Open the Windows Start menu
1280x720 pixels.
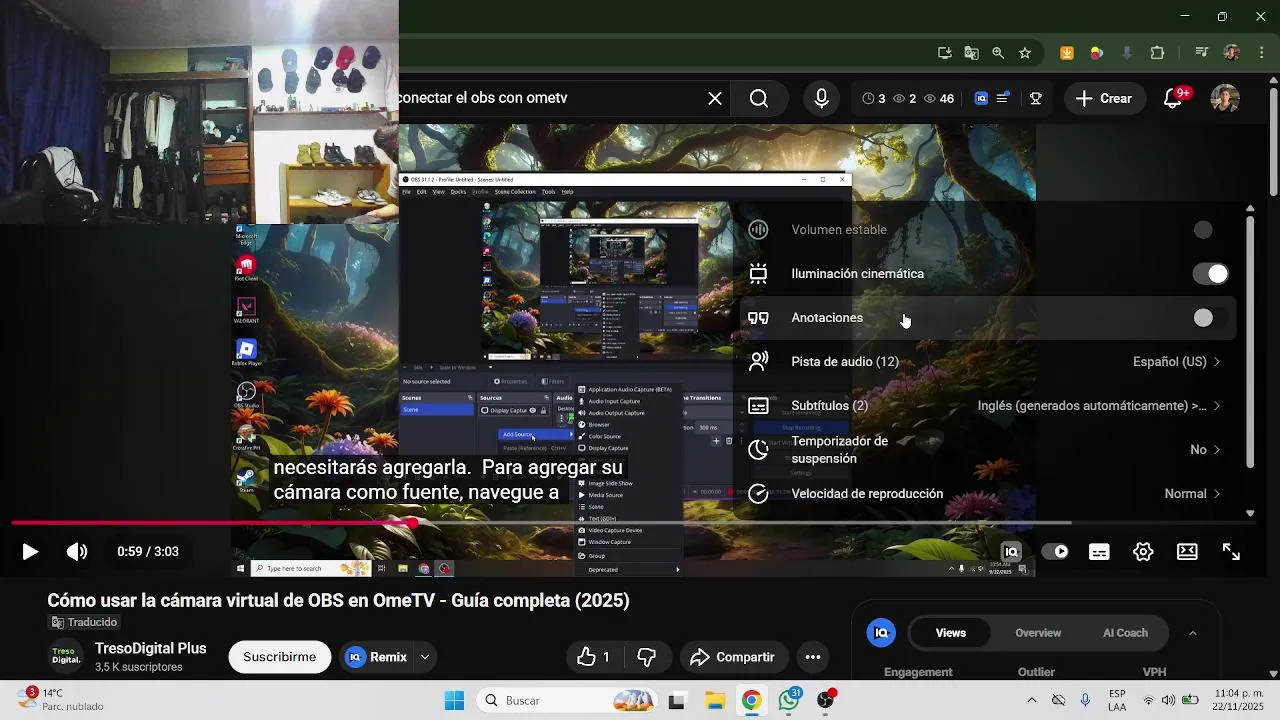pos(454,700)
